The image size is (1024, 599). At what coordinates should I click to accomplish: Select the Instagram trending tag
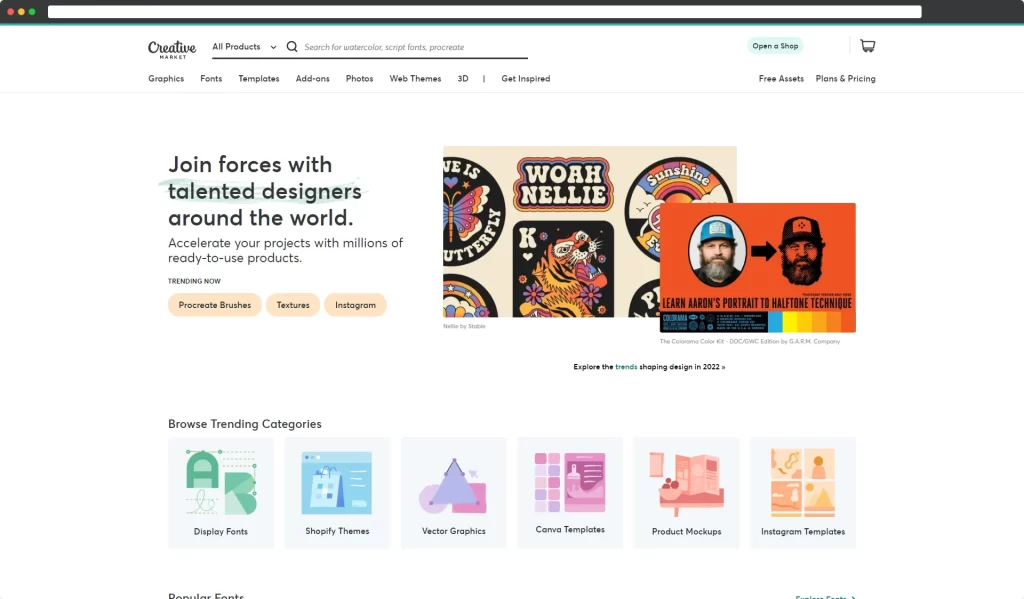pyautogui.click(x=355, y=305)
